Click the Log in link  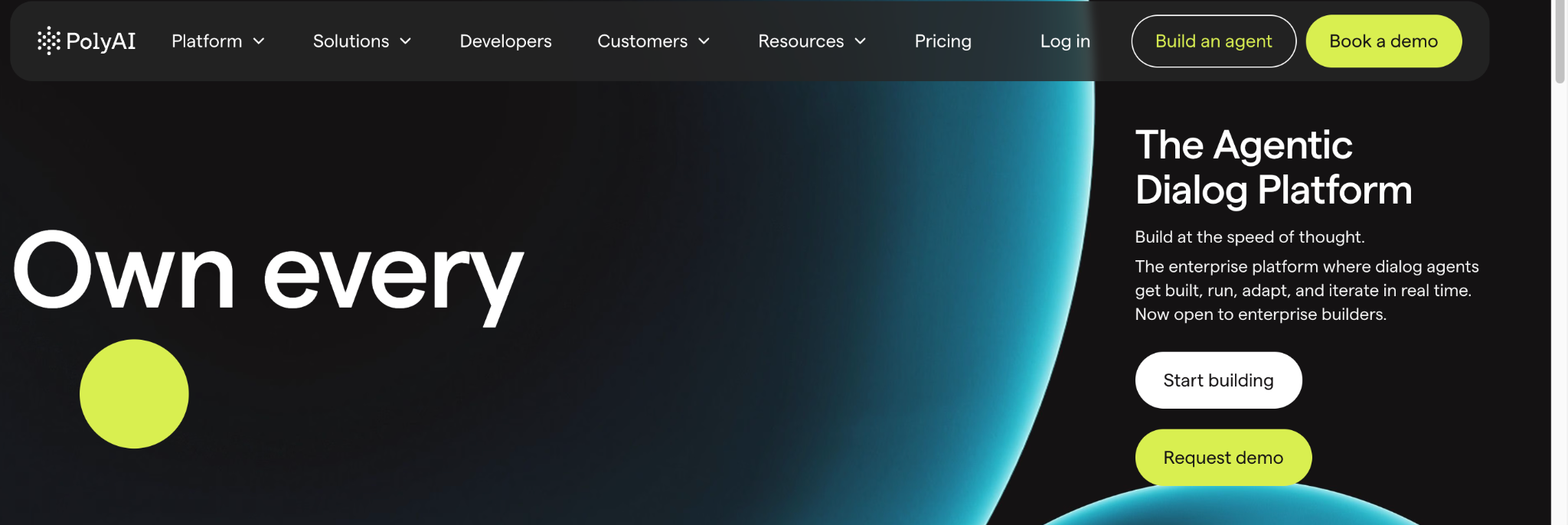(x=1065, y=41)
